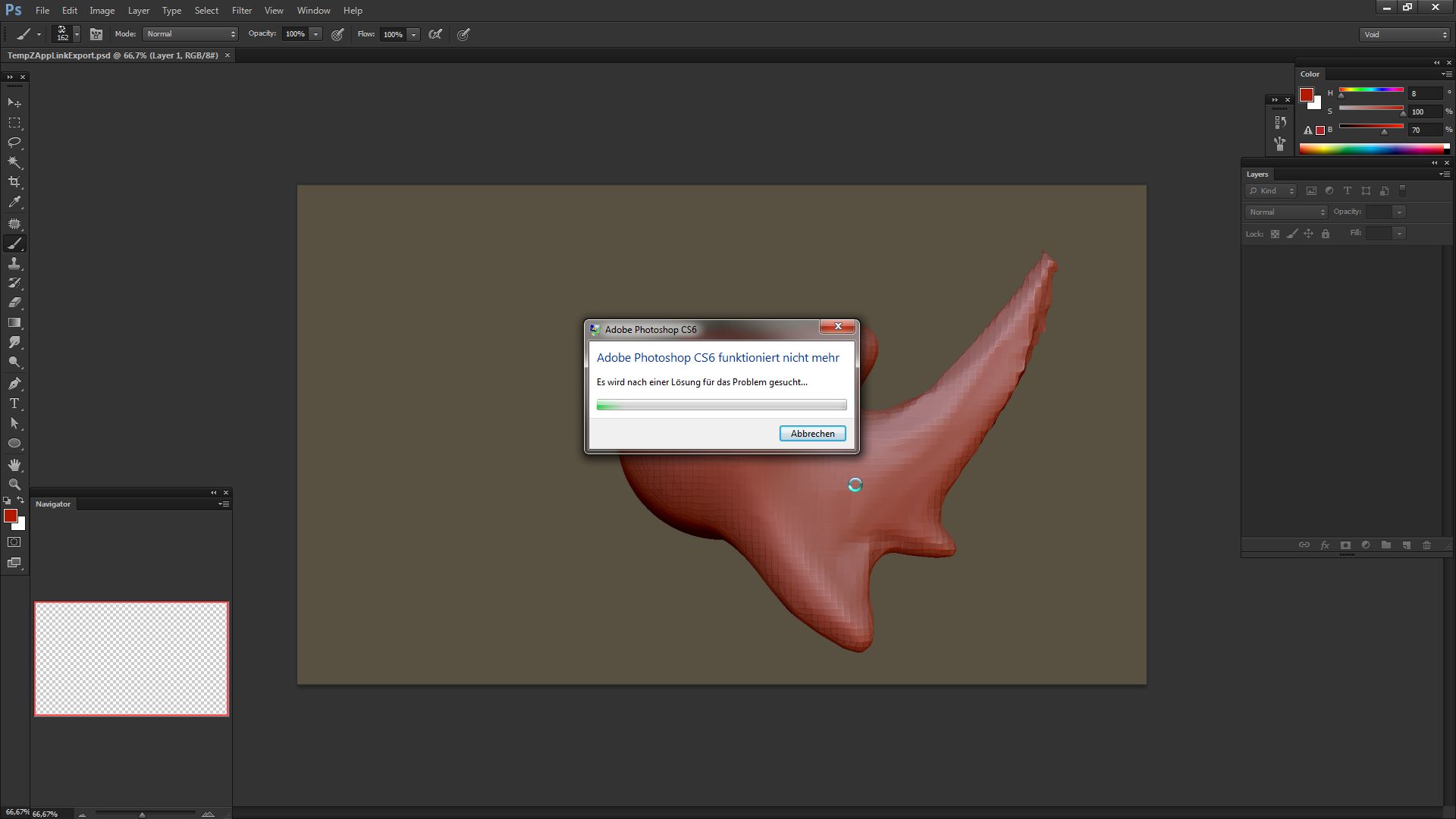1456x819 pixels.
Task: Select the Path Selection tool
Action: [x=14, y=423]
